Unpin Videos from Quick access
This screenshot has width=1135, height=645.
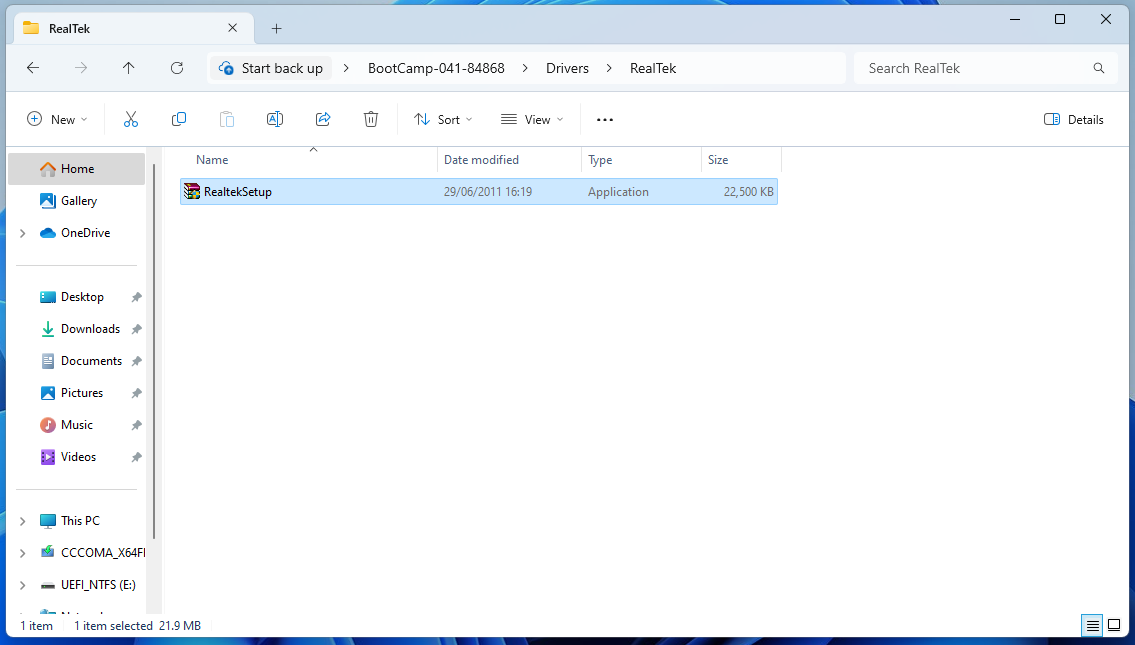(136, 457)
